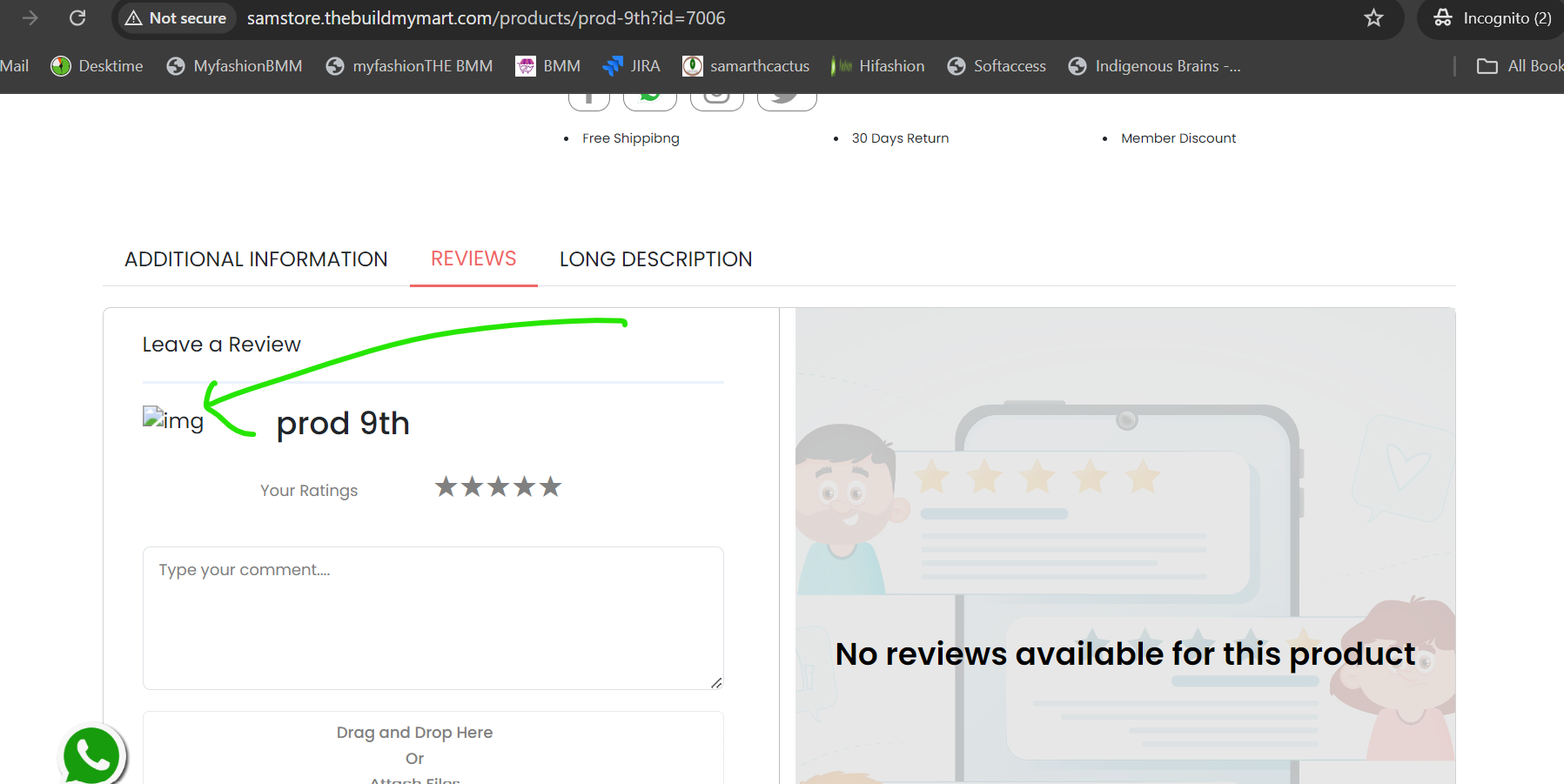This screenshot has height=784, width=1564.
Task: Open the Incognito (2) profile button
Action: click(x=1492, y=18)
